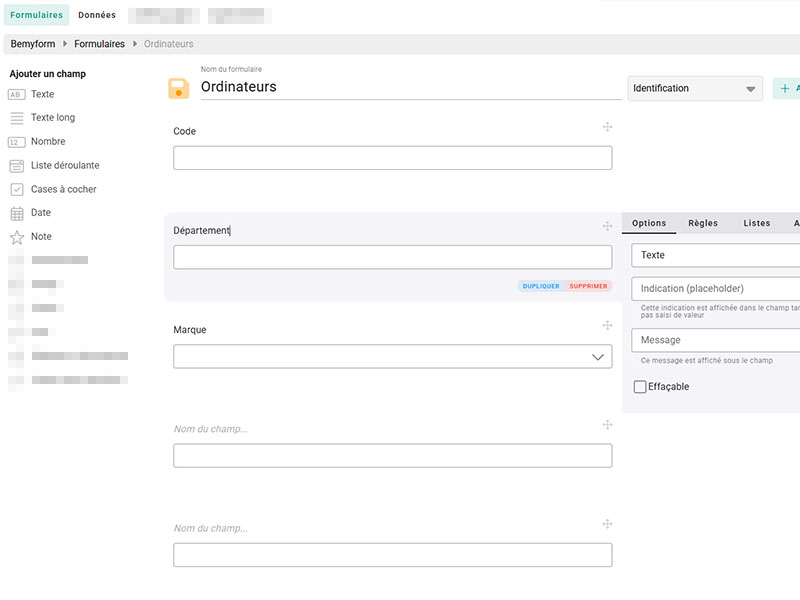Add a Texte field from sidebar
This screenshot has width=800, height=600.
click(x=42, y=94)
